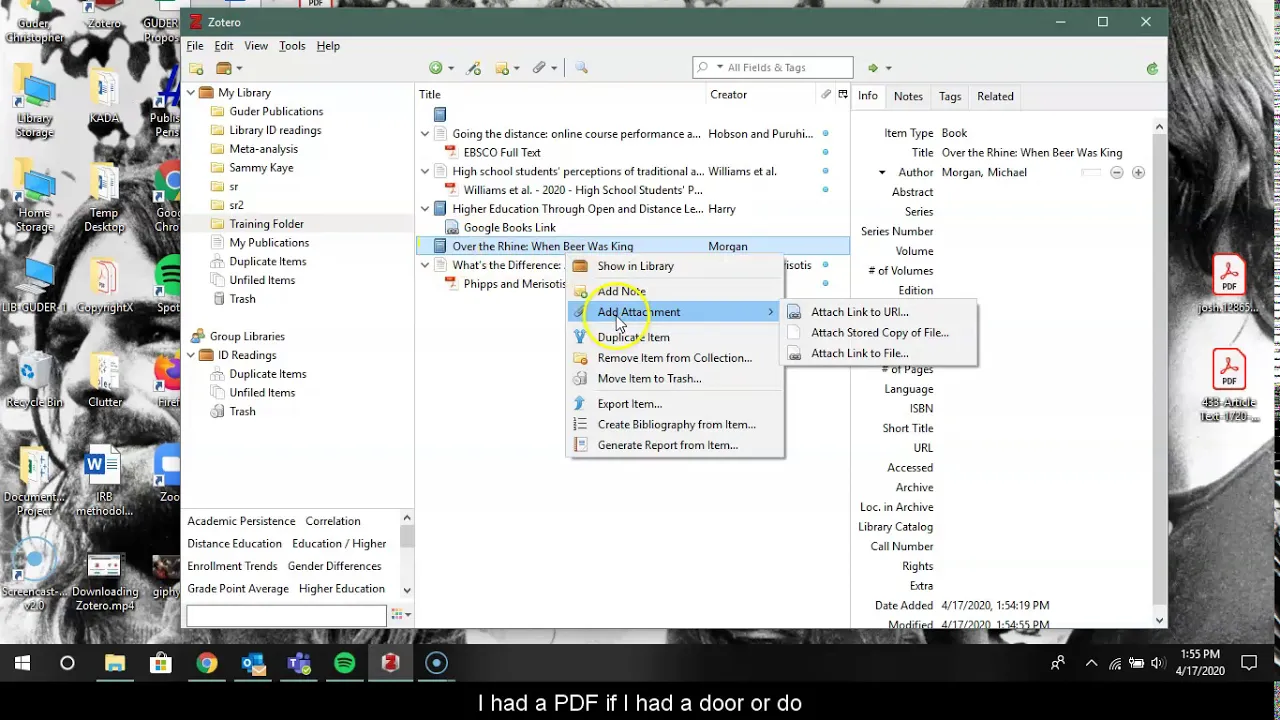Switch to the Related tab
The height and width of the screenshot is (720, 1280).
(x=995, y=96)
